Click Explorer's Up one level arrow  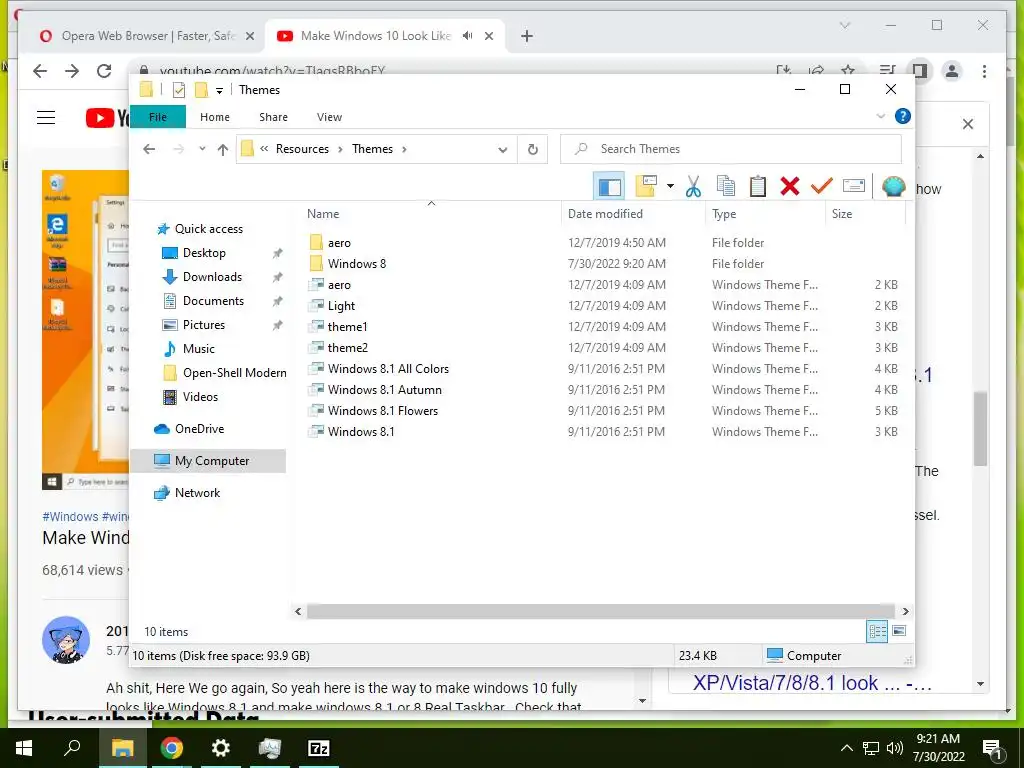pos(223,150)
